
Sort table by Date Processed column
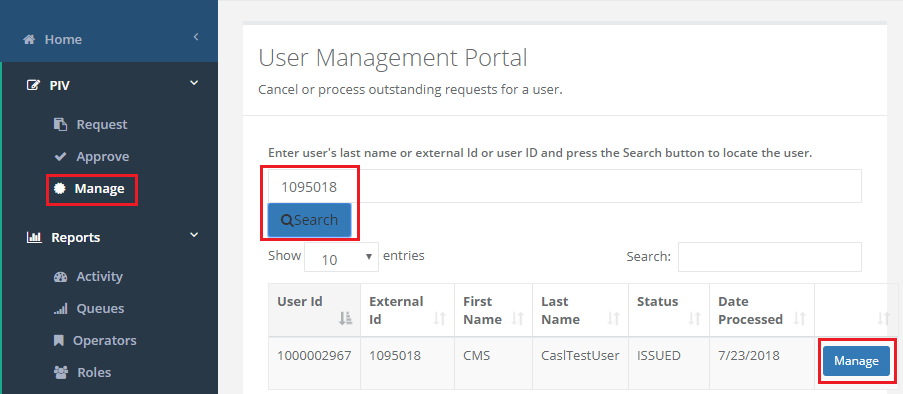tap(762, 310)
